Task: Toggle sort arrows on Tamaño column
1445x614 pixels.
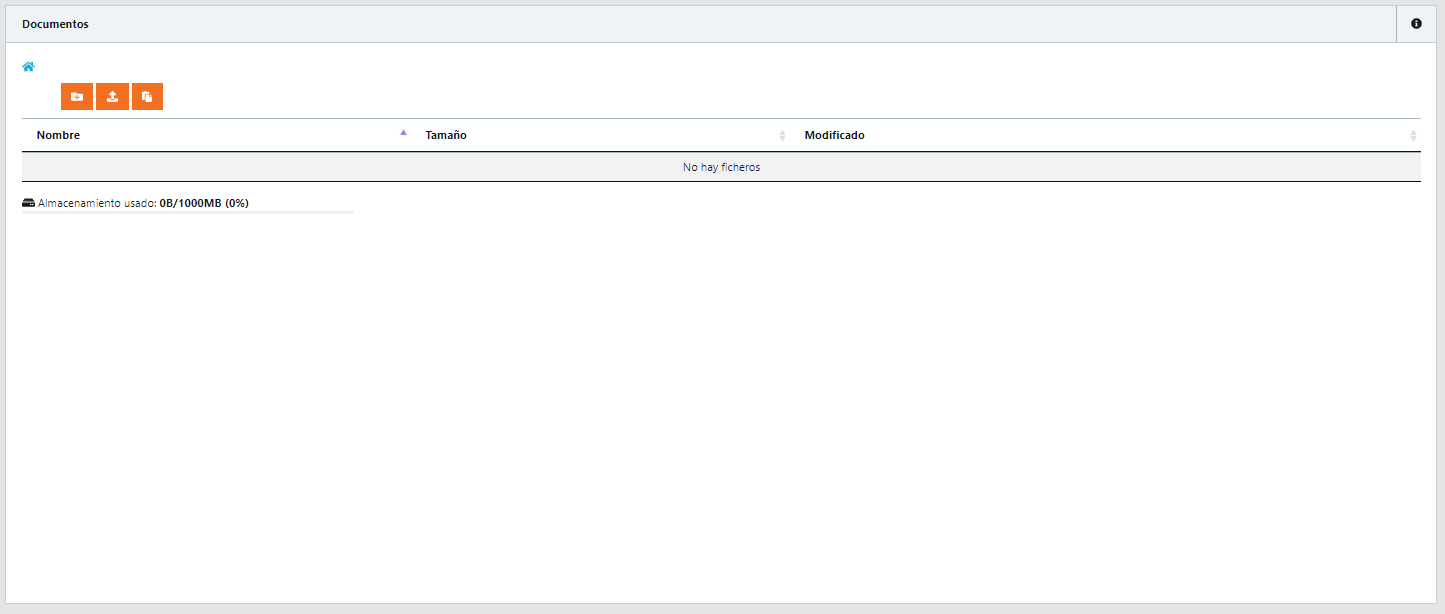Action: tap(782, 135)
